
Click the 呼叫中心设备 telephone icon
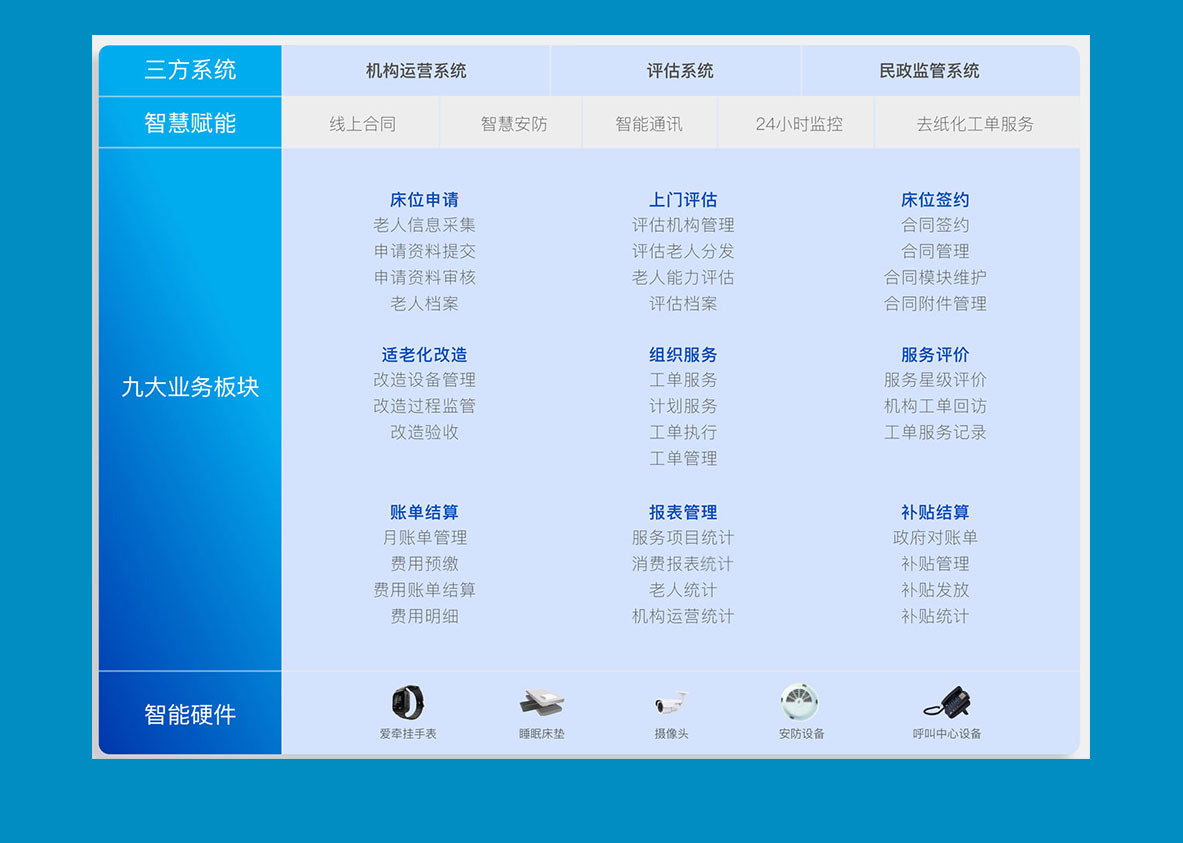point(947,703)
